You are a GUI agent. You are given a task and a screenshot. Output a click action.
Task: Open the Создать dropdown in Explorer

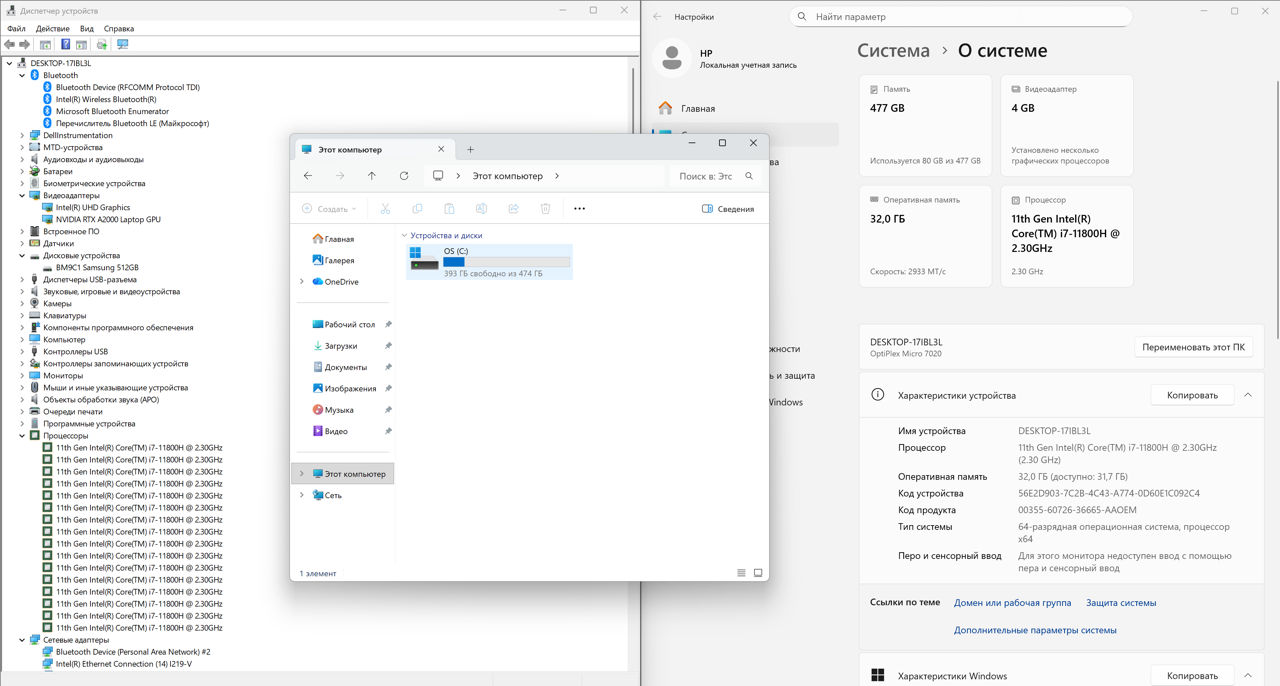pyautogui.click(x=330, y=209)
